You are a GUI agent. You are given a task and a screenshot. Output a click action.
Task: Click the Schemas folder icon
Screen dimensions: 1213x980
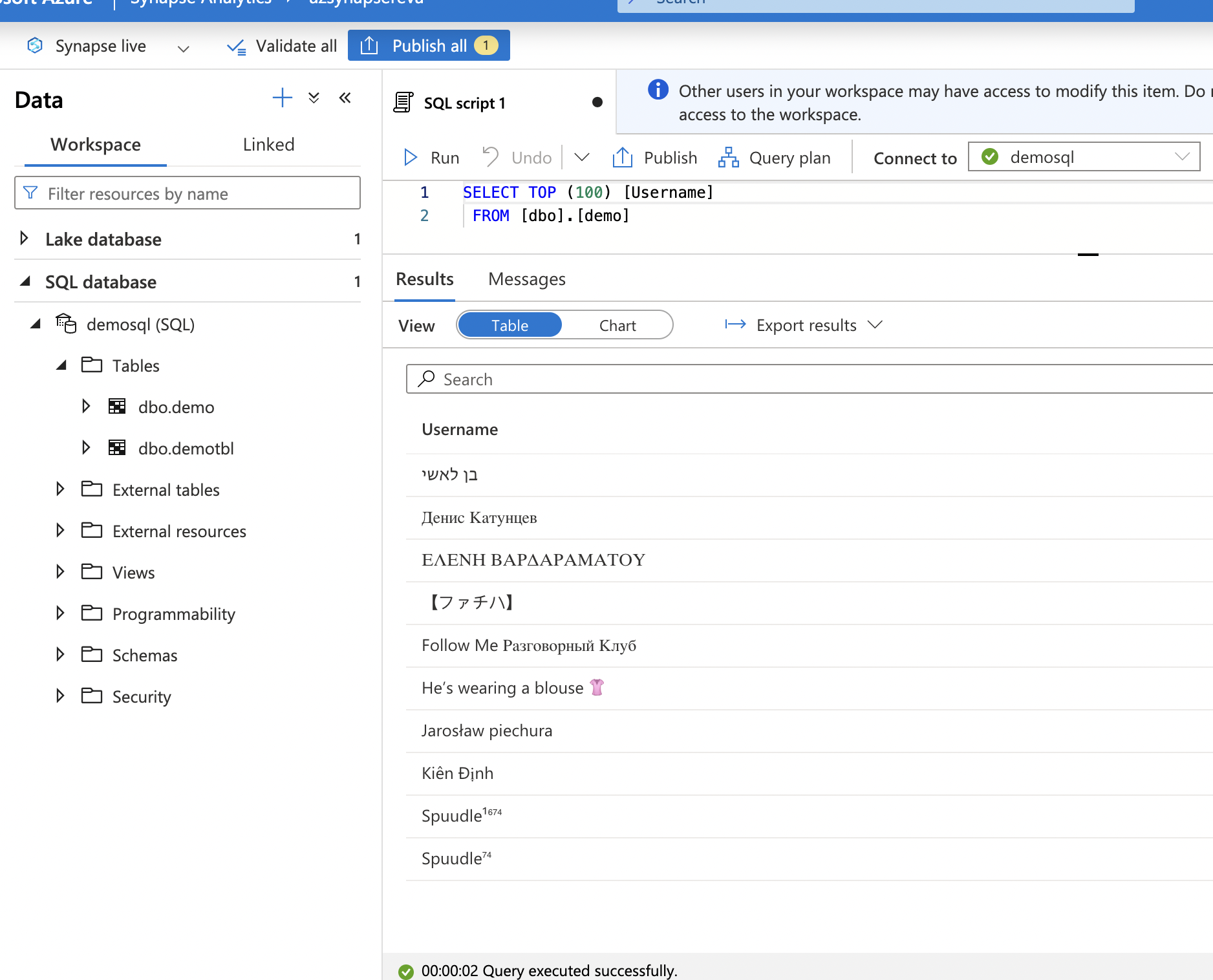pos(92,654)
